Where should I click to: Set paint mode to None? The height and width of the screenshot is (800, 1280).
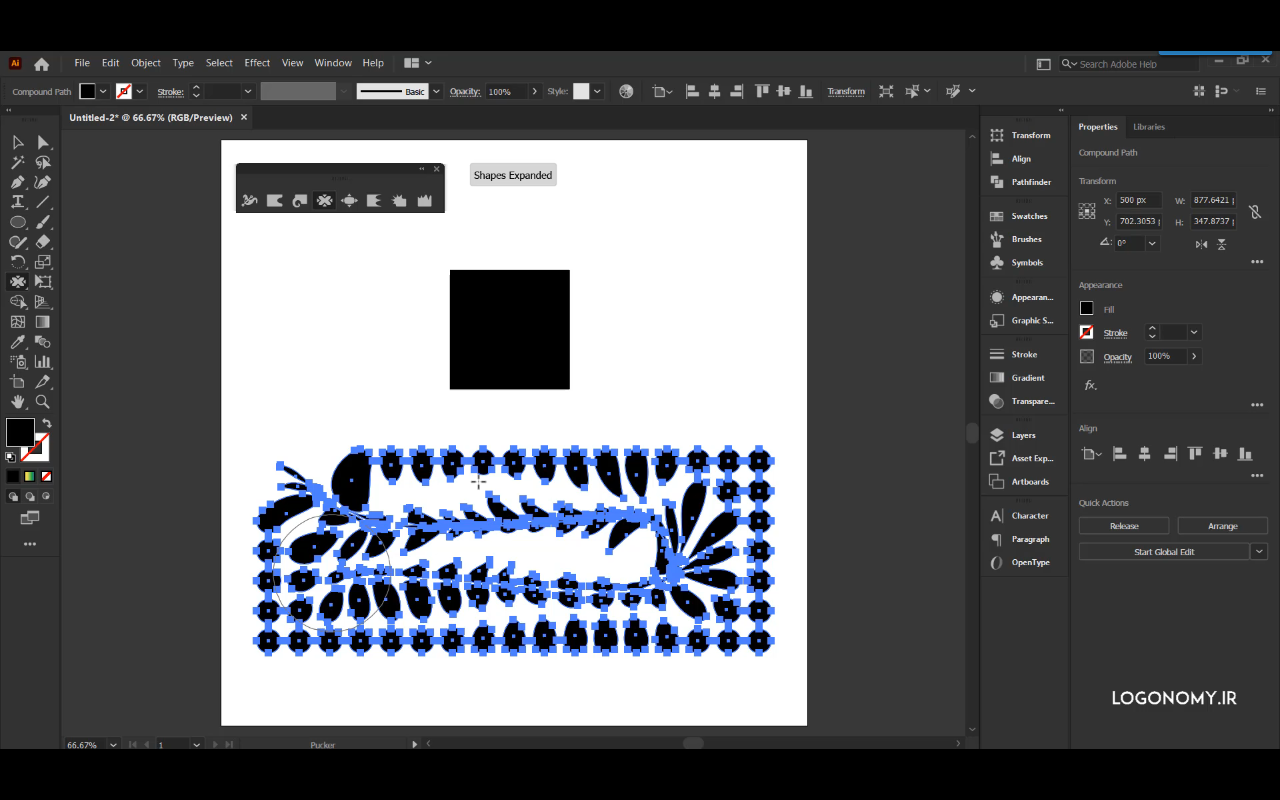click(46, 477)
